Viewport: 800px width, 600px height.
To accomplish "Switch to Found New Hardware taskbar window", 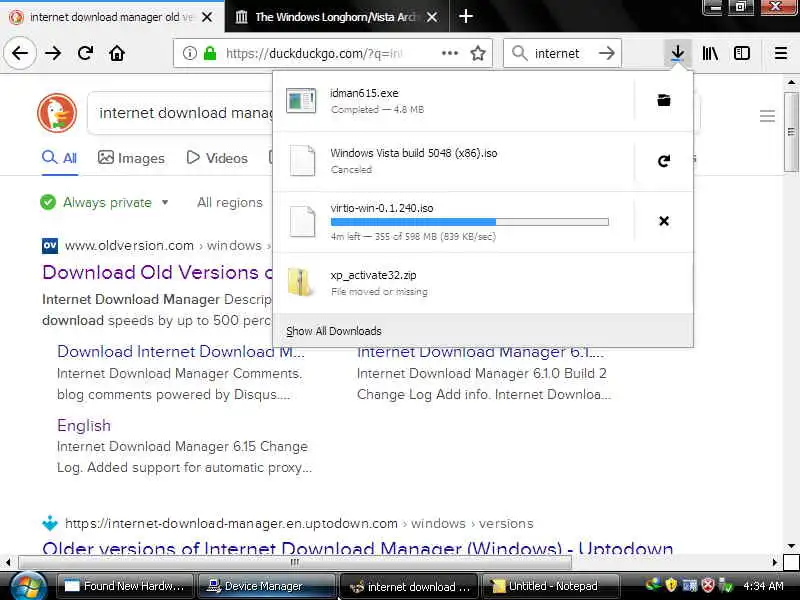I will pyautogui.click(x=124, y=586).
